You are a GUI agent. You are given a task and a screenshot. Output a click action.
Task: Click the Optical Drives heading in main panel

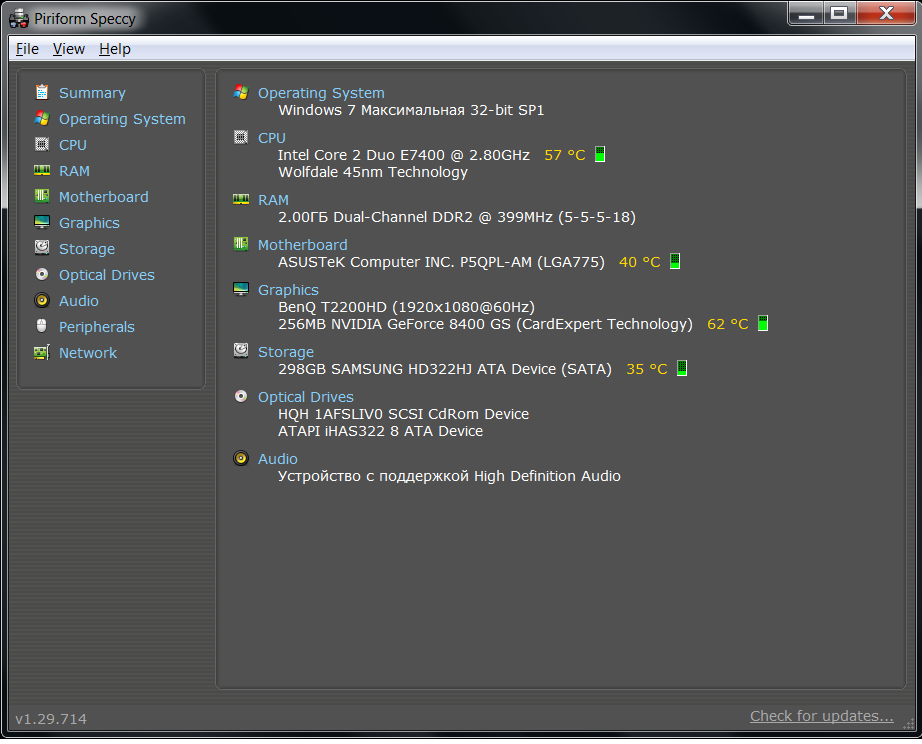pyautogui.click(x=306, y=397)
